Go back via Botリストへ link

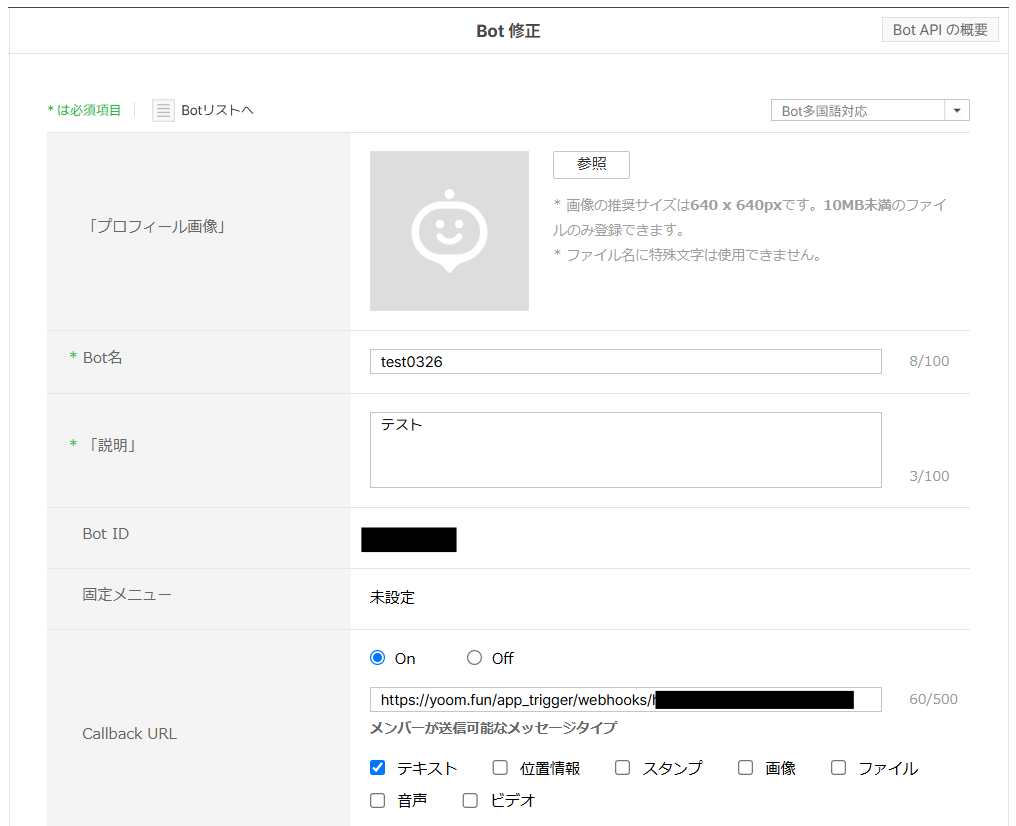(217, 110)
